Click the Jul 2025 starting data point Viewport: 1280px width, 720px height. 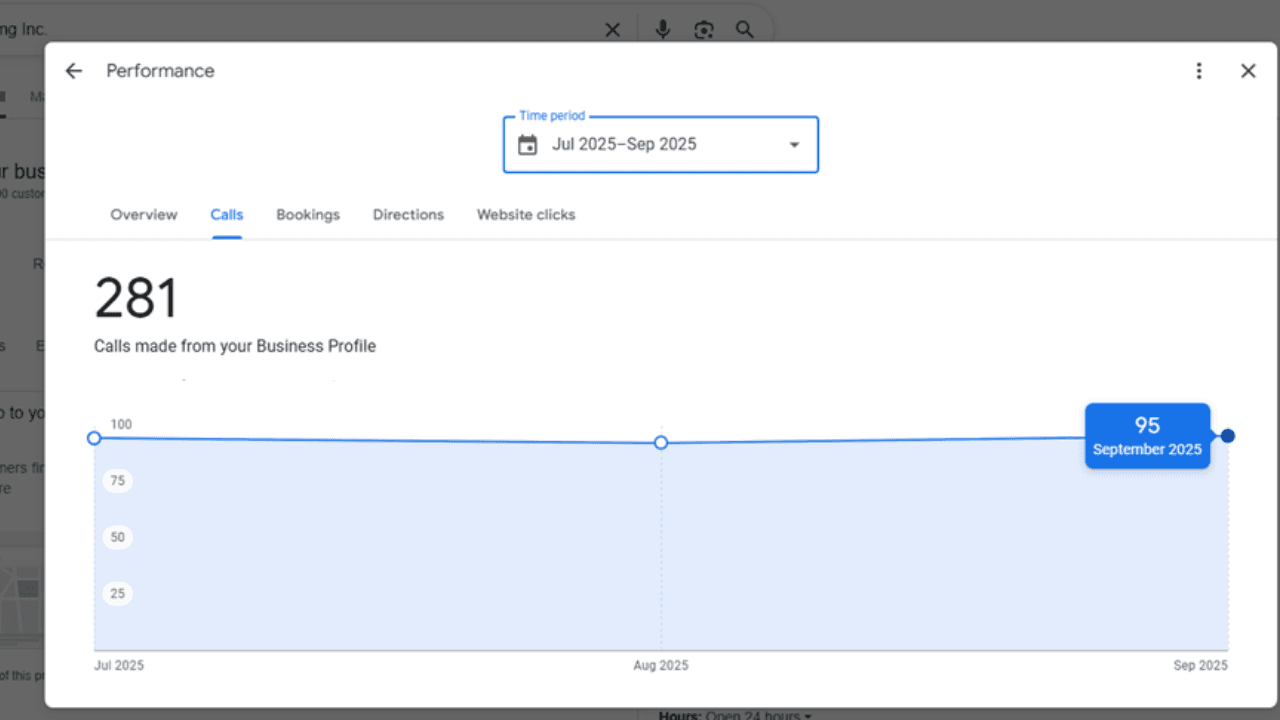point(94,438)
